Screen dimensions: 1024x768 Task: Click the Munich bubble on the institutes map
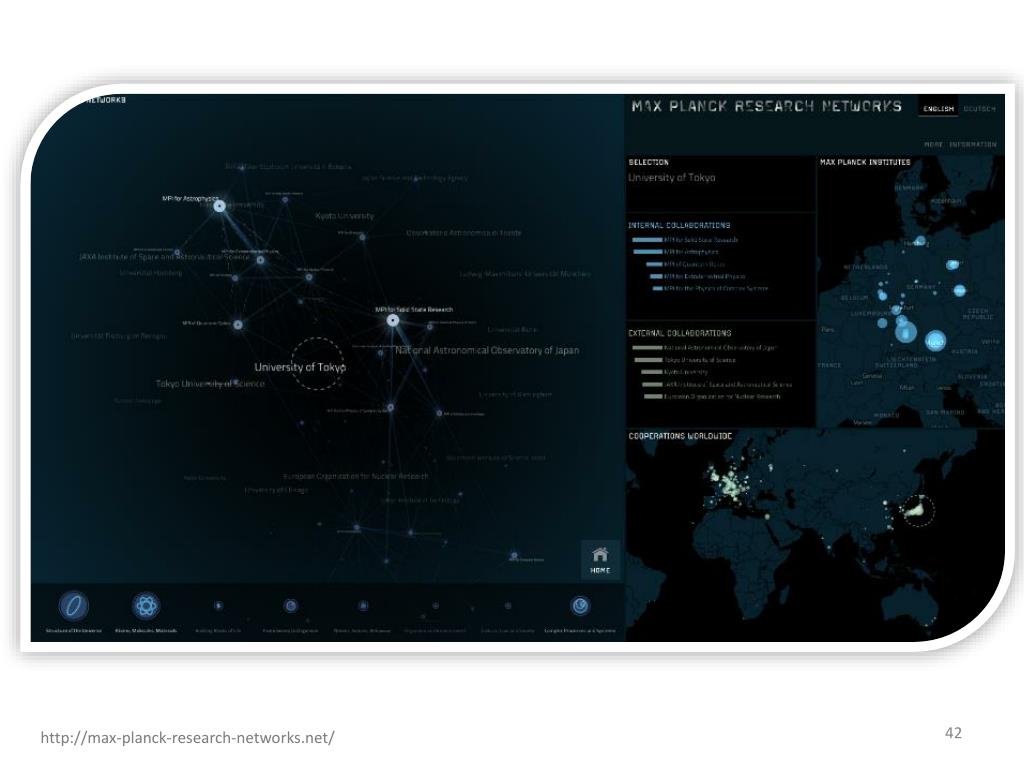point(935,341)
